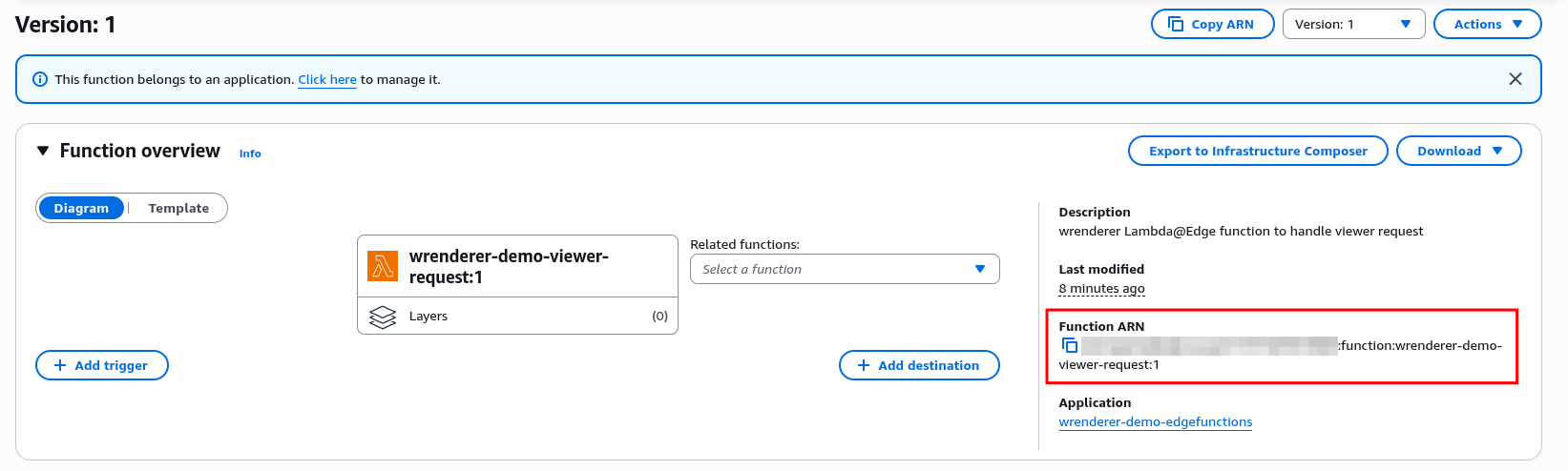Click the 'Related functions:' label
This screenshot has width=1568, height=471.
pyautogui.click(x=745, y=244)
